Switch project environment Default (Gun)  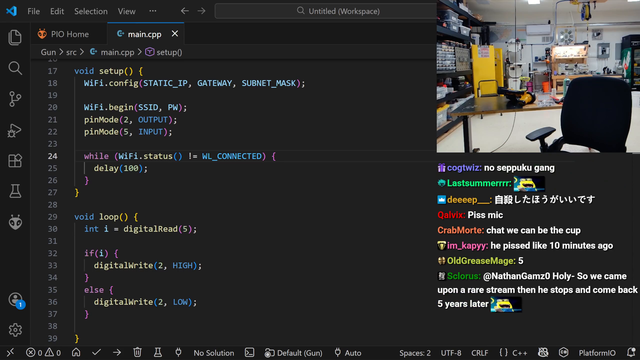pos(293,353)
